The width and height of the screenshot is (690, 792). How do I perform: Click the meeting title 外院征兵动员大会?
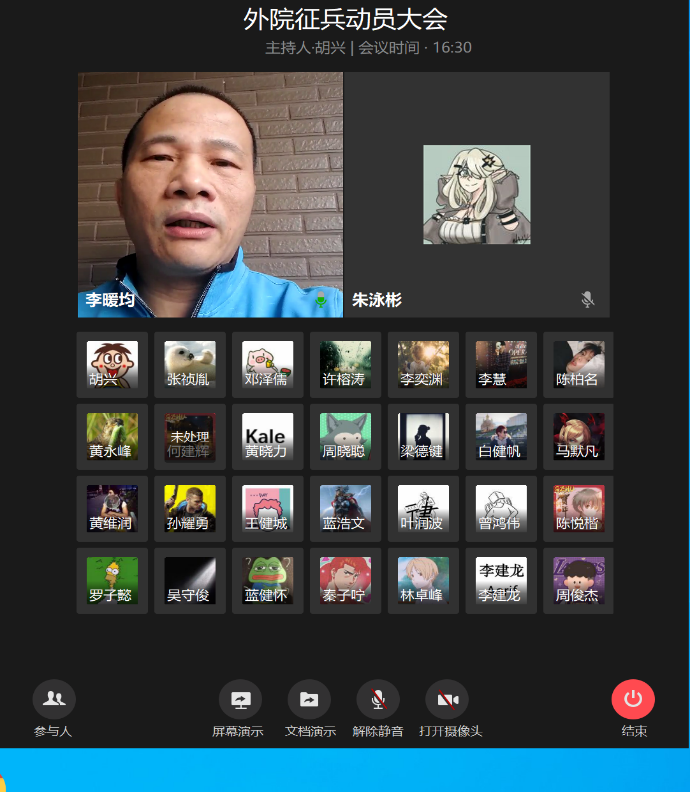345,19
